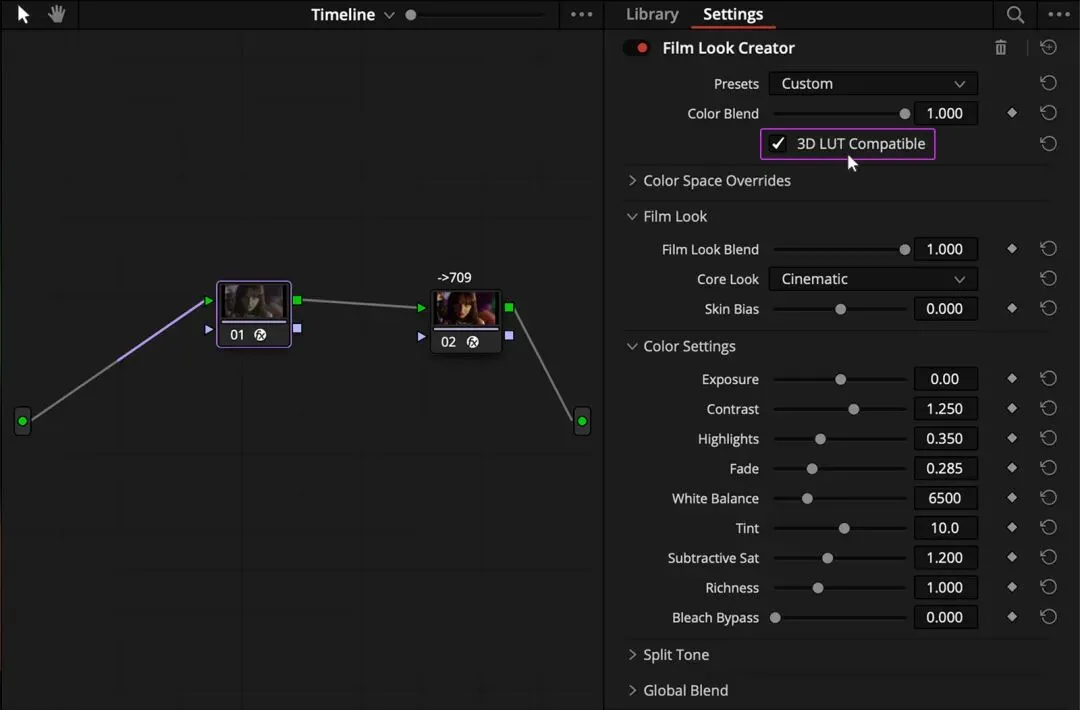This screenshot has width=1080, height=710.
Task: Select the arrow pointer tool
Action: (23, 14)
